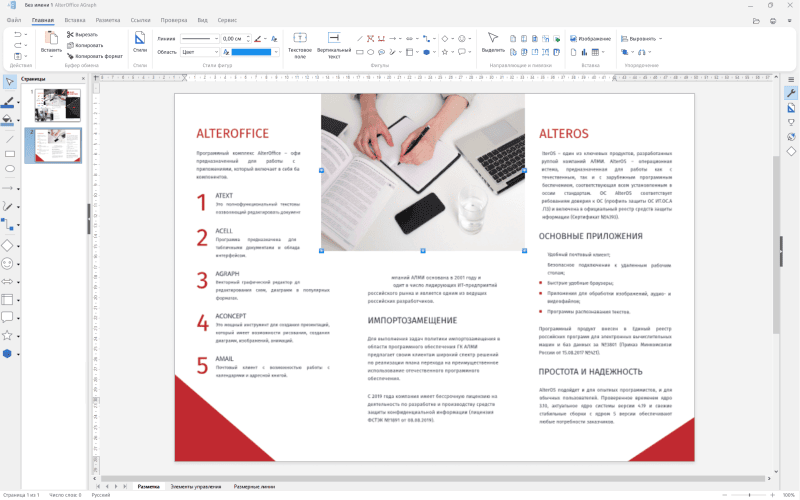Select the flowchart shapes tool in left toolbar

coord(7,299)
